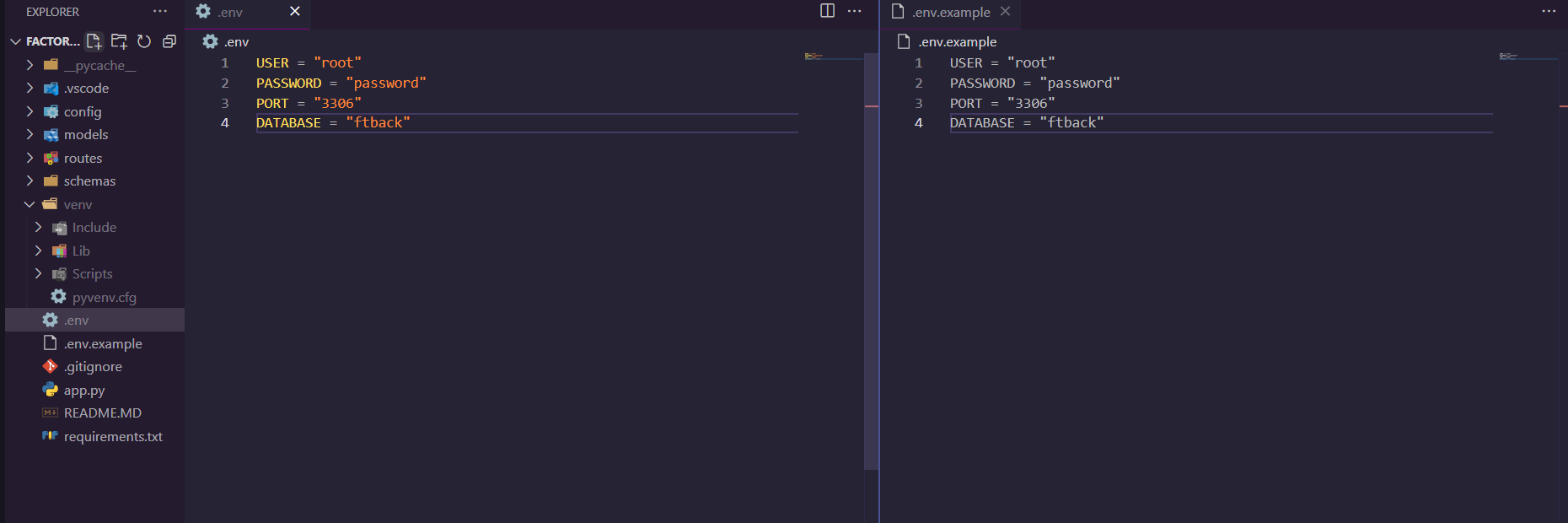Click the Scripts folder icon

click(x=59, y=274)
